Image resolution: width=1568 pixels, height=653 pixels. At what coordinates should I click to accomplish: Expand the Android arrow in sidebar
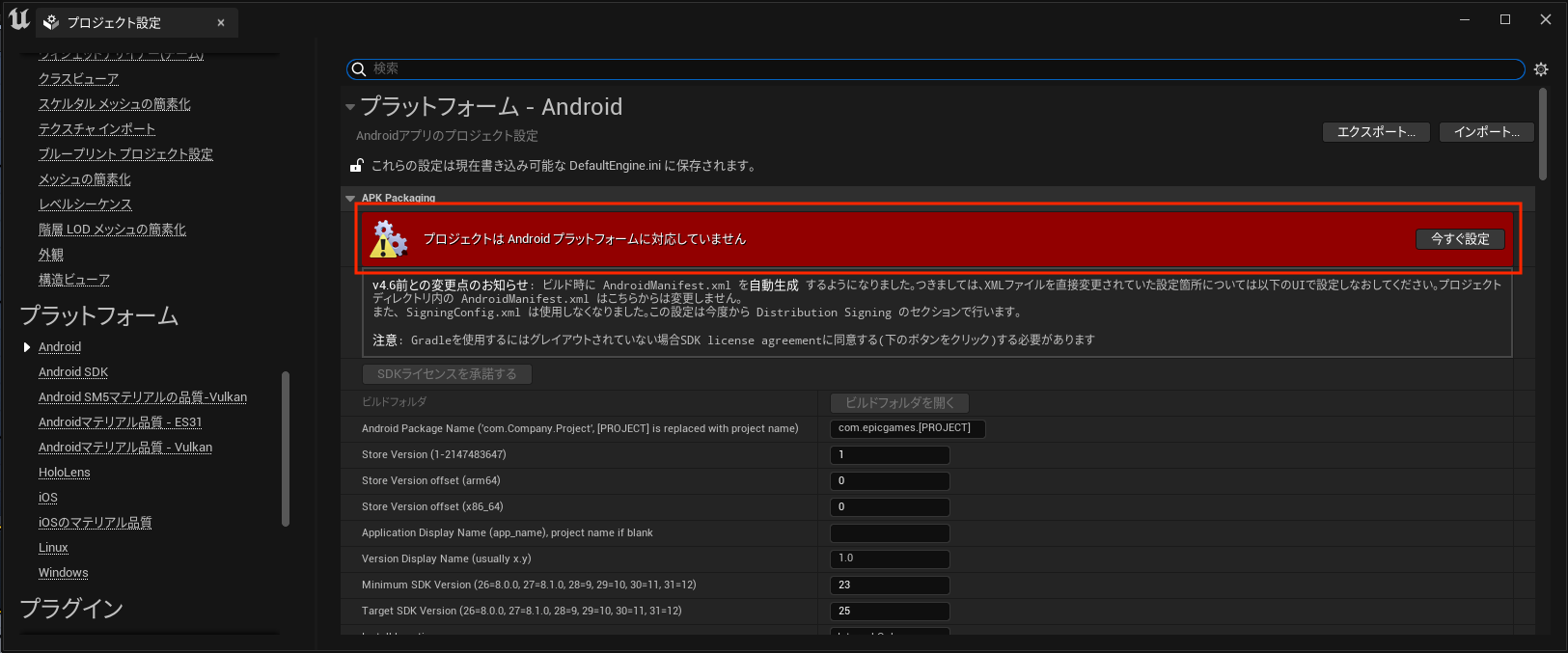[x=27, y=347]
